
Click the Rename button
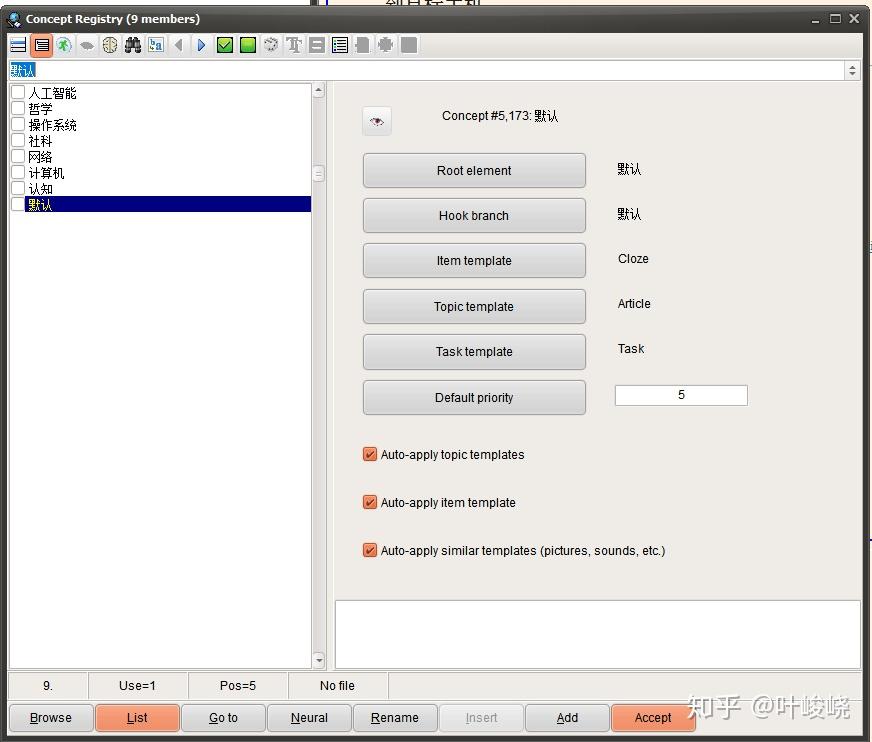point(395,718)
